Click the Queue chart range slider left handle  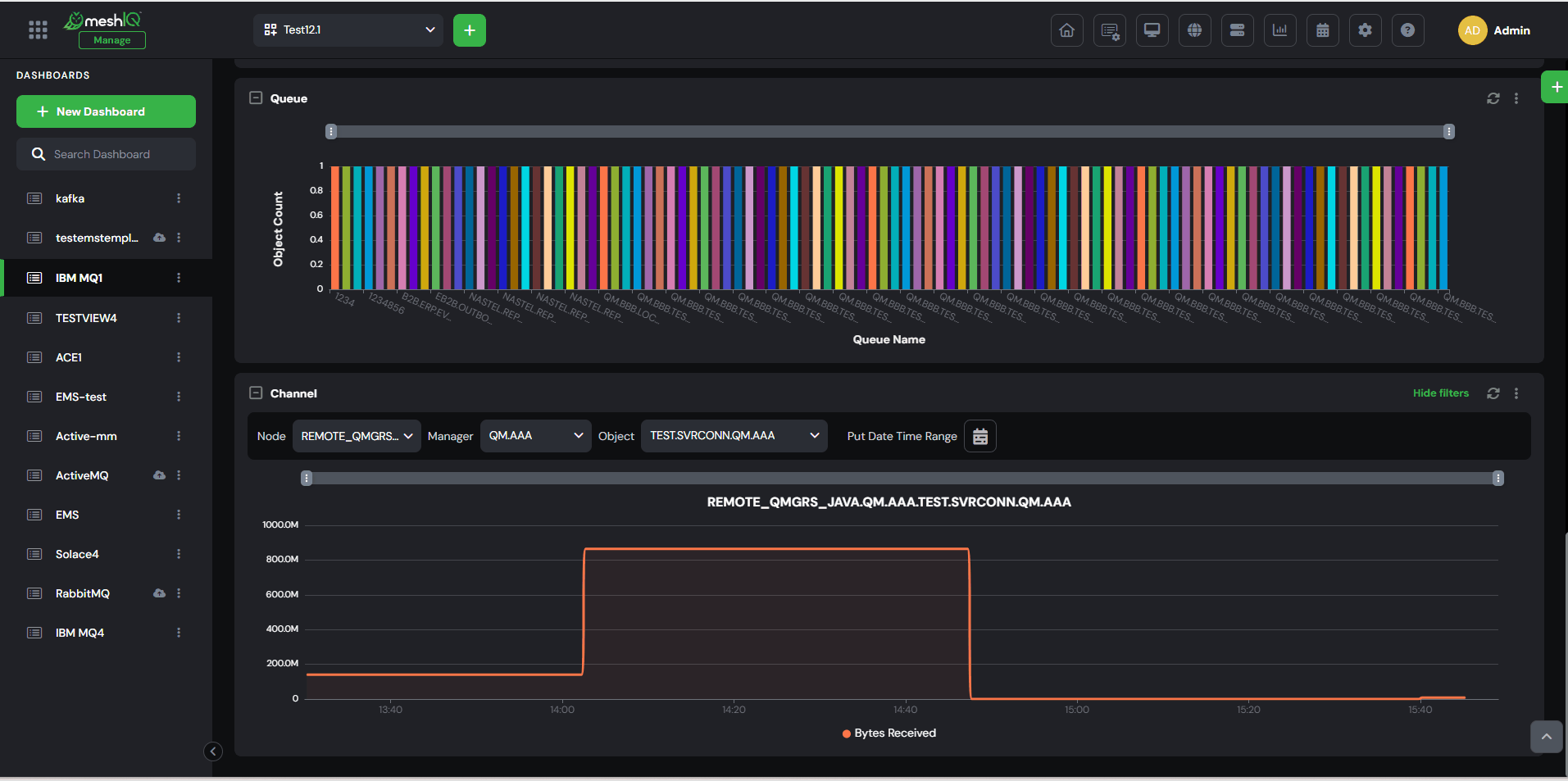(331, 132)
